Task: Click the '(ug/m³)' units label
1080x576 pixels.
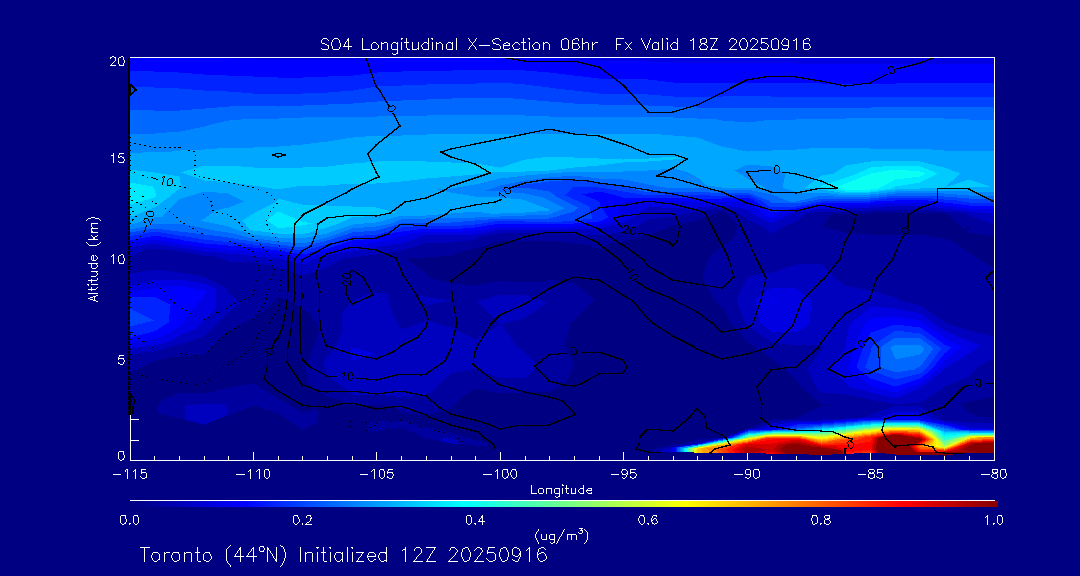Action: point(561,535)
